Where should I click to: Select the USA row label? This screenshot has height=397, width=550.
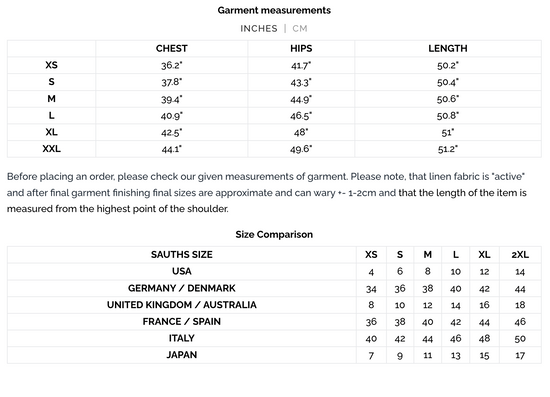pos(182,271)
